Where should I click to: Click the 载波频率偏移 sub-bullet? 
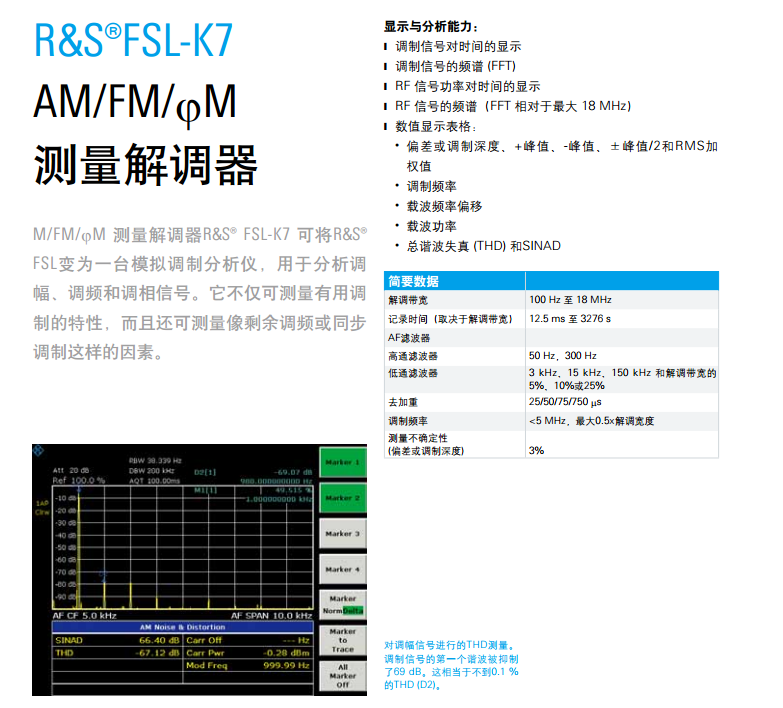(444, 206)
